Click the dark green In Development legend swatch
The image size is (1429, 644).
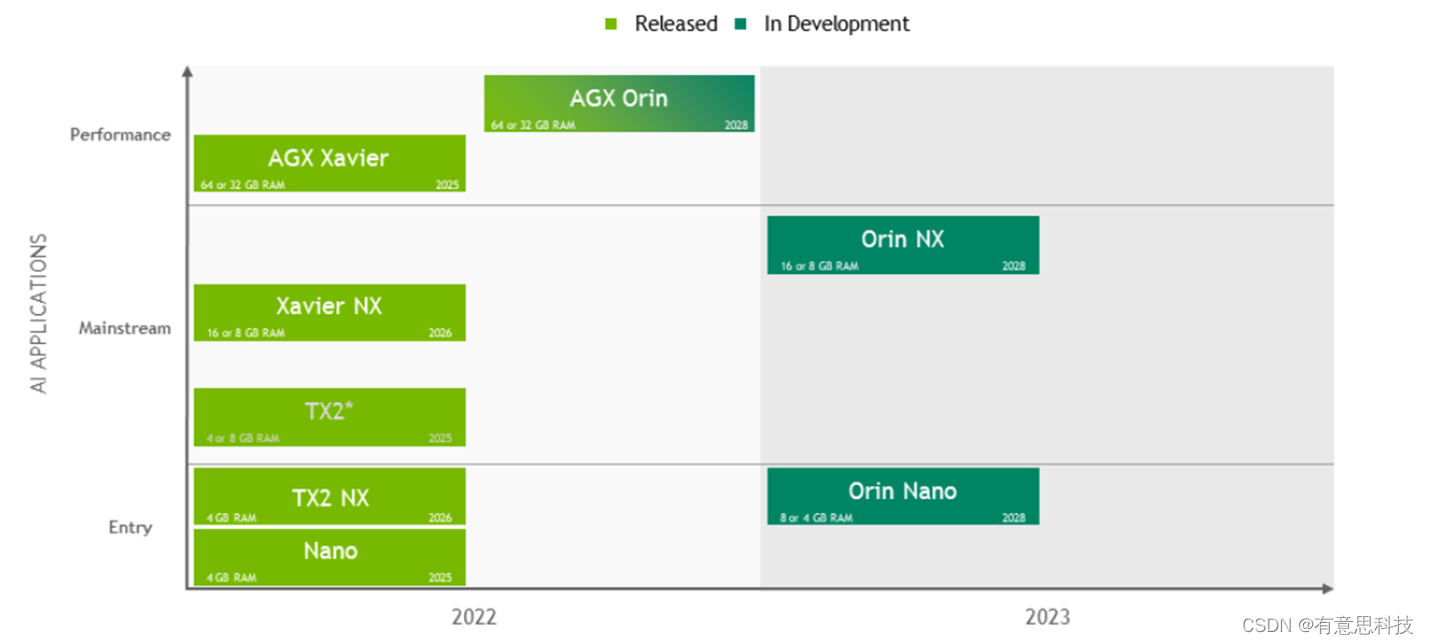tap(742, 24)
